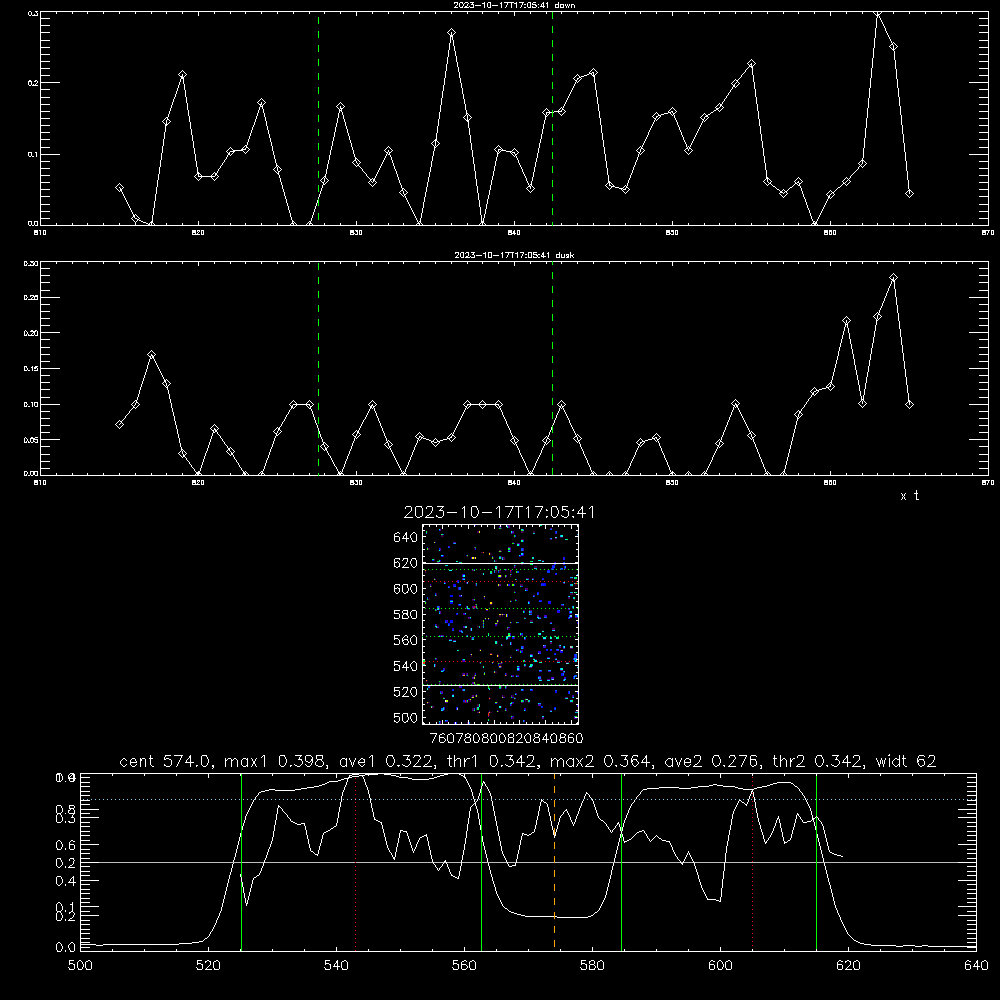Click the highest top plot marker near x=863

[878, 13]
